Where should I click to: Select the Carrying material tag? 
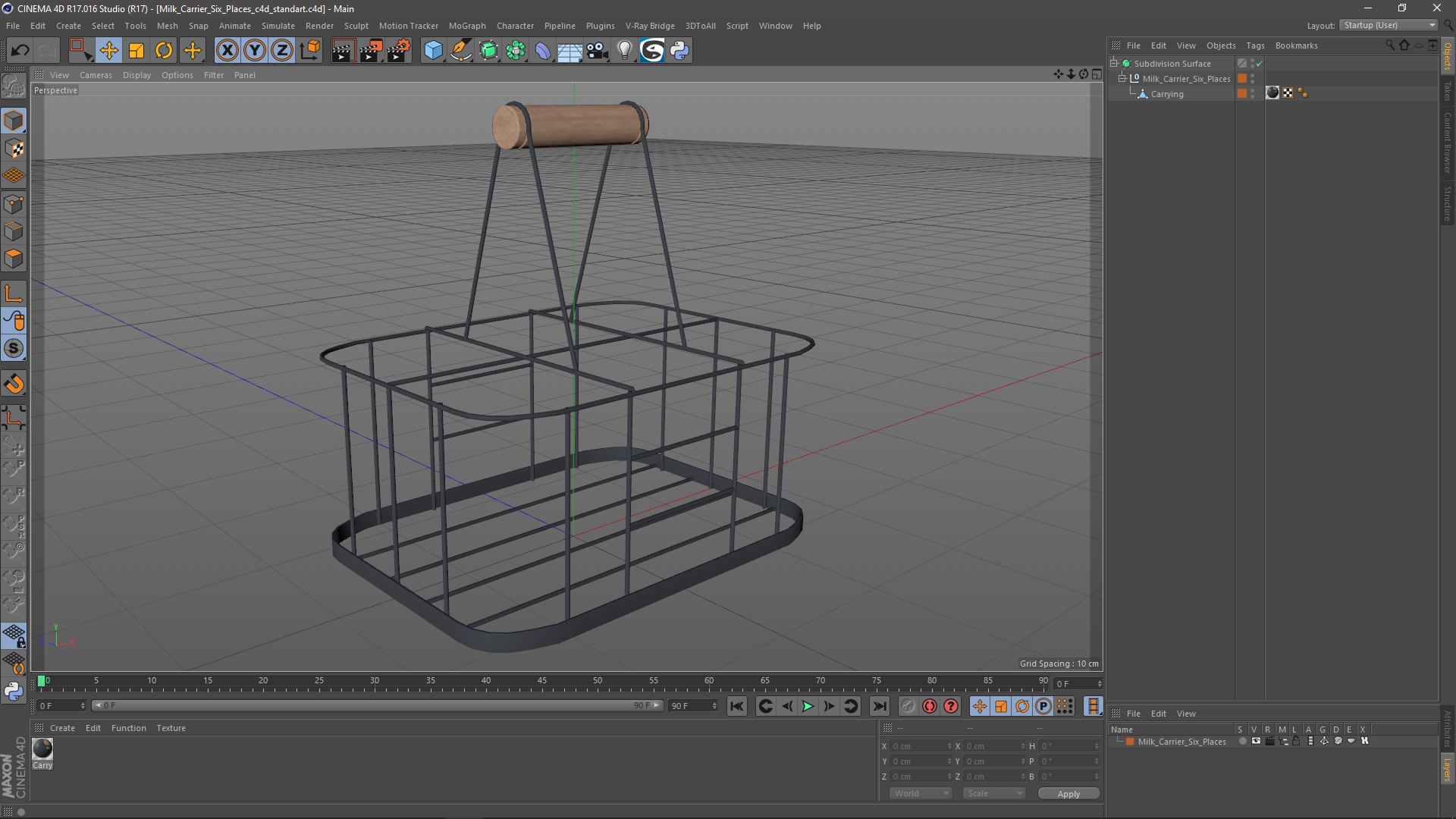click(1272, 93)
